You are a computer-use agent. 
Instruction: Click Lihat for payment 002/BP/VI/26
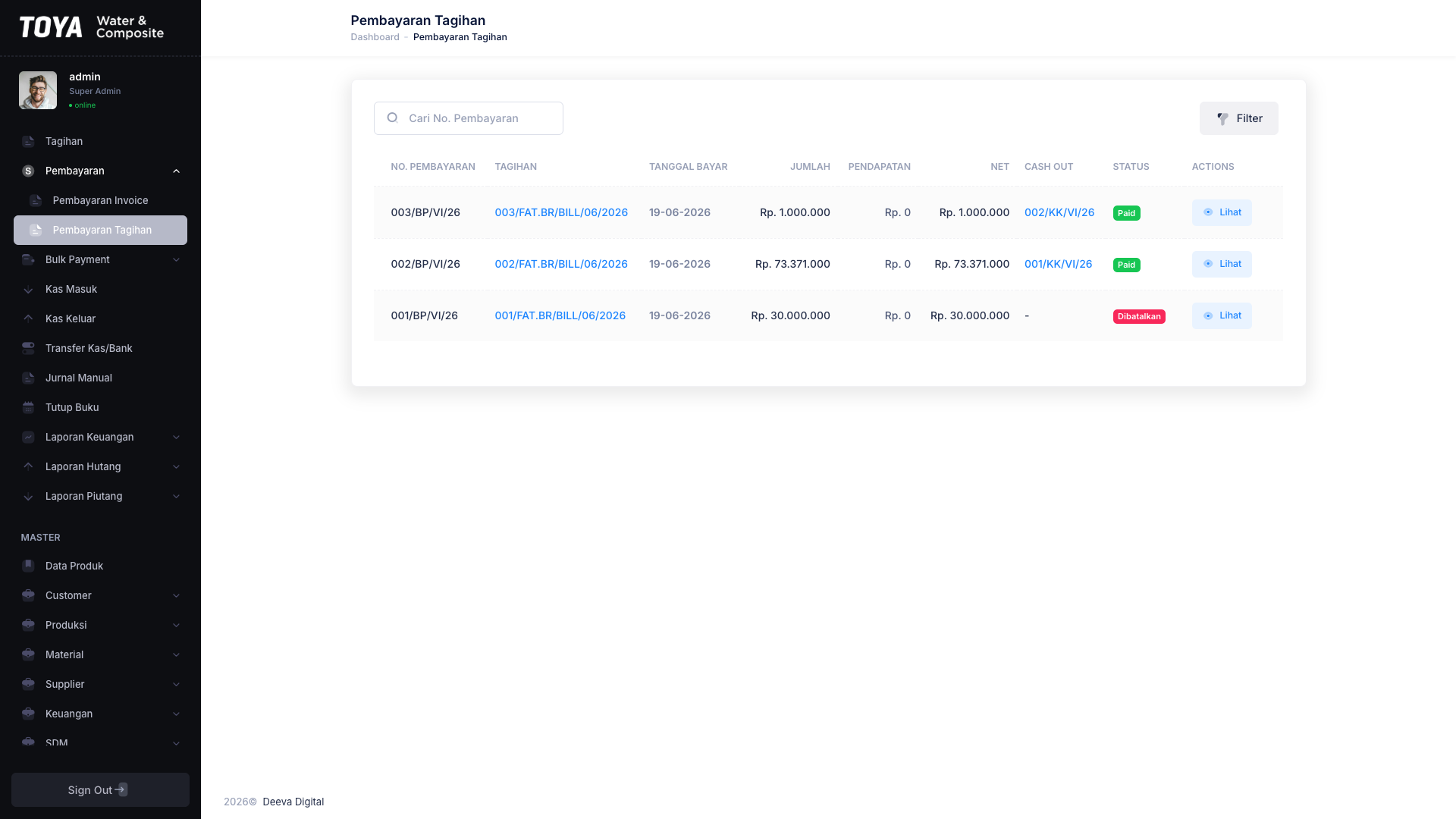1222,265
